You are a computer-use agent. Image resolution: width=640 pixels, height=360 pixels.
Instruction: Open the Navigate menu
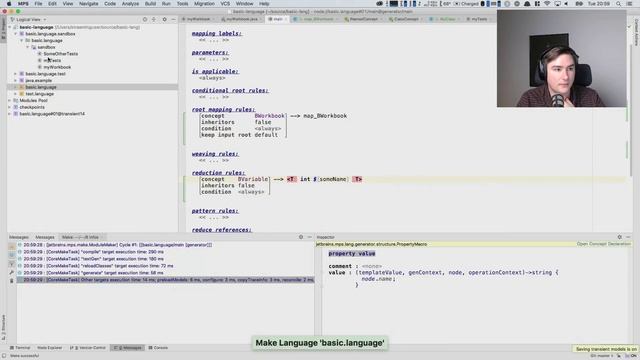tap(89, 4)
